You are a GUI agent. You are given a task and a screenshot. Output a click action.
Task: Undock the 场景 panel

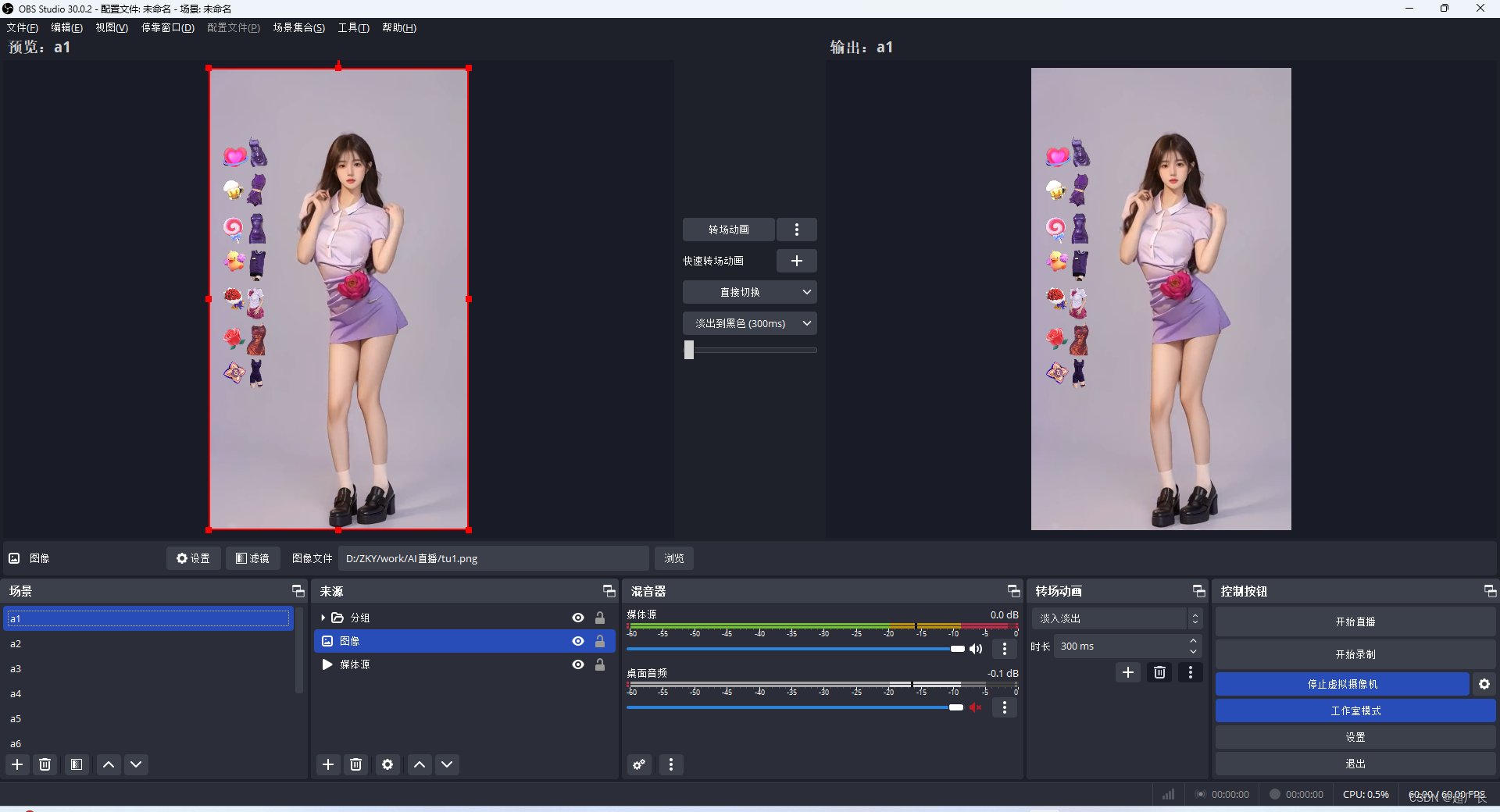pyautogui.click(x=298, y=591)
